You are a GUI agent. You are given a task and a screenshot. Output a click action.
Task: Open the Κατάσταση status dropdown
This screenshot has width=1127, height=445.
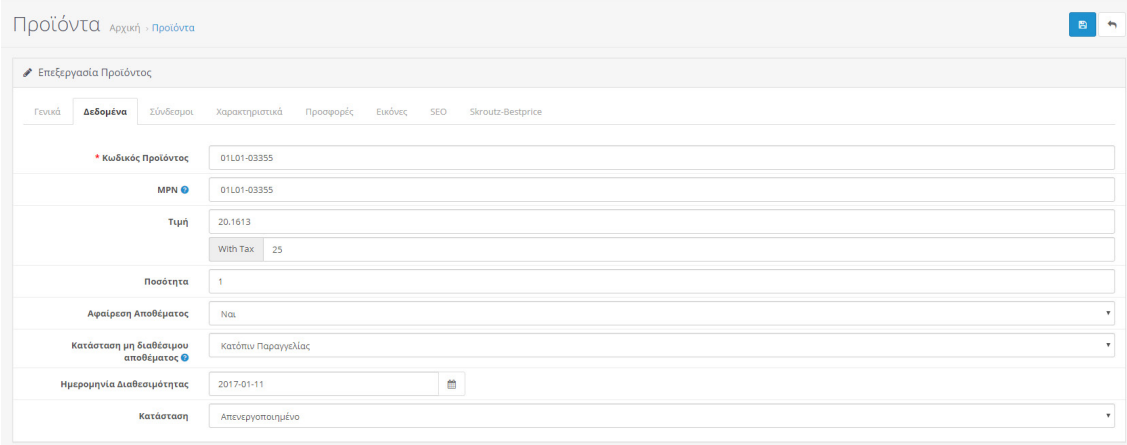tap(661, 415)
